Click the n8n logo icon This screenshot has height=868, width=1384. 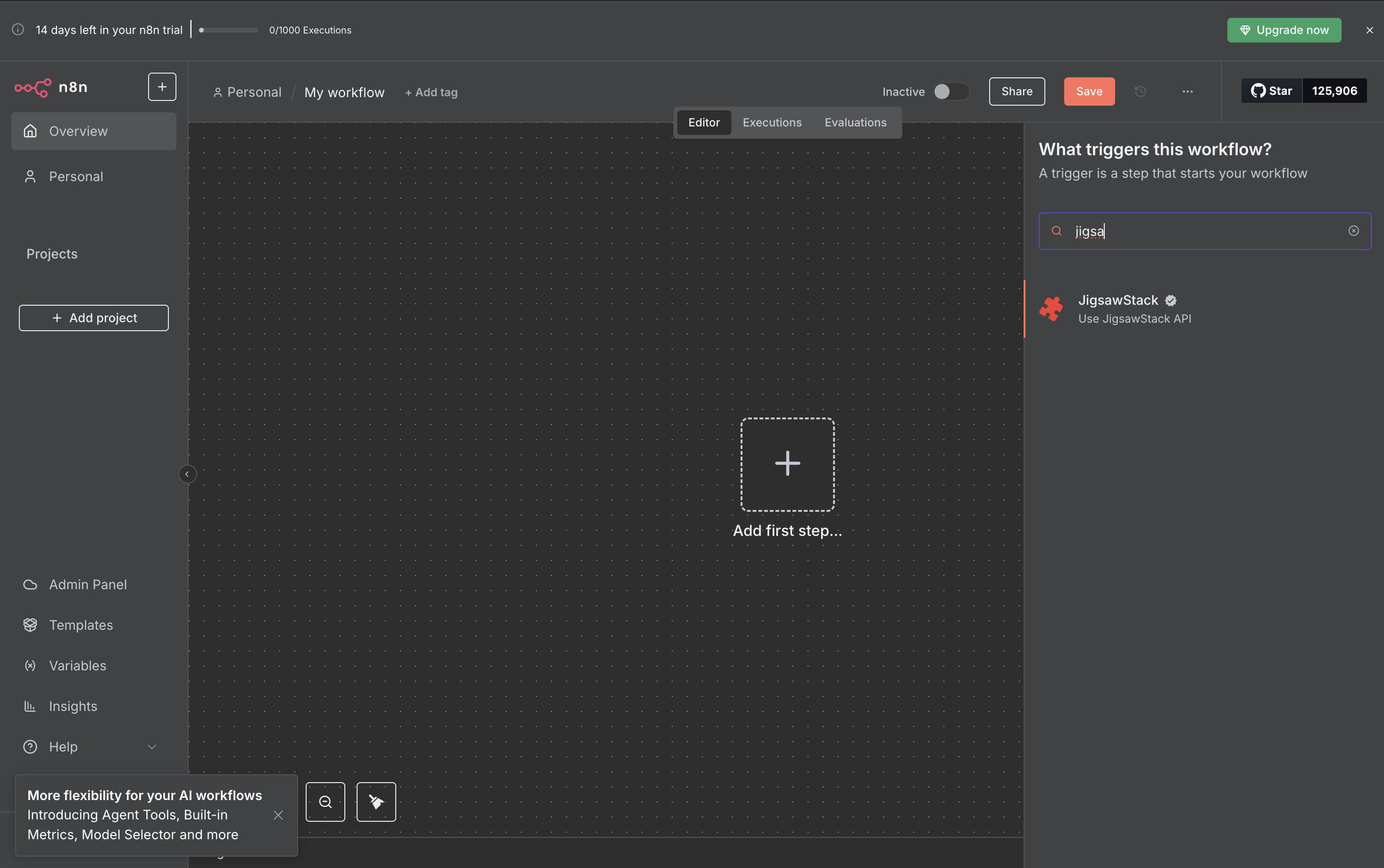pyautogui.click(x=33, y=87)
